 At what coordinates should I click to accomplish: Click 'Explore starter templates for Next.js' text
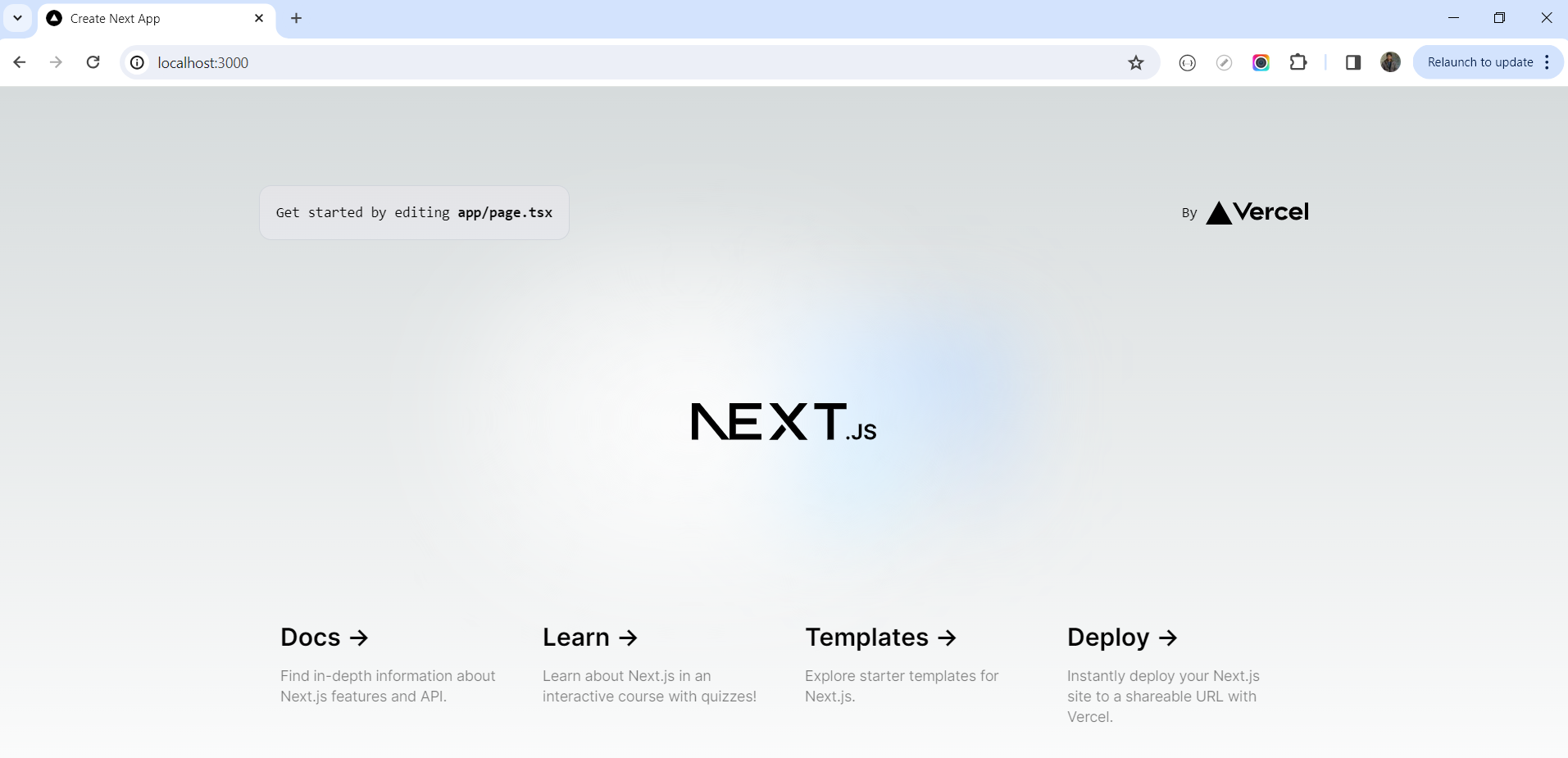[x=902, y=686]
